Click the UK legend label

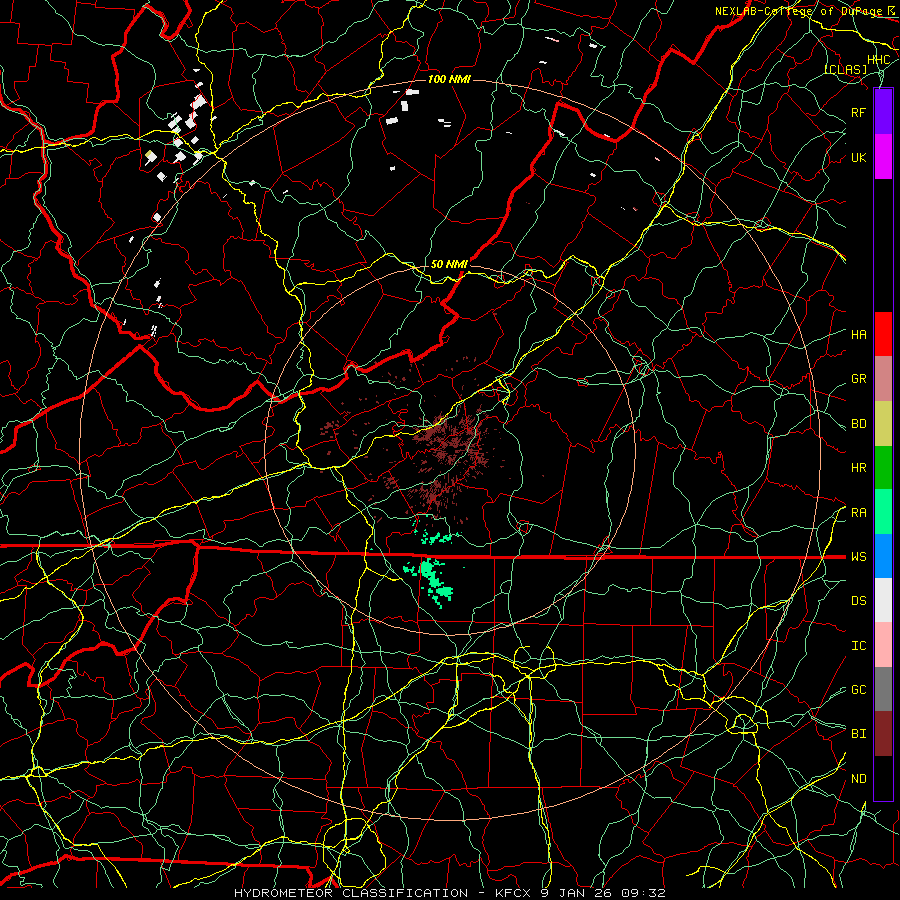pyautogui.click(x=858, y=157)
